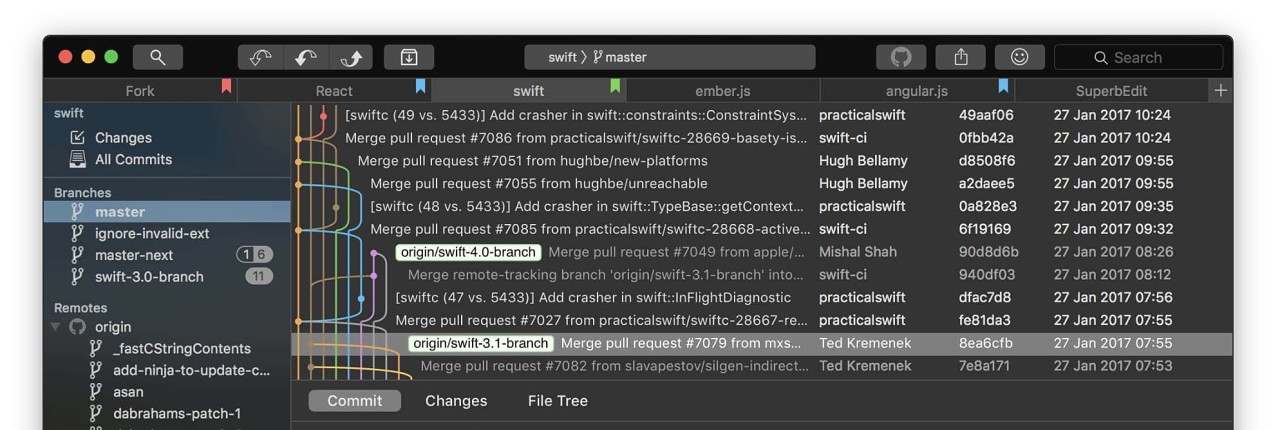Open the Stash toolbar button
Image resolution: width=1280 pixels, height=430 pixels.
click(409, 57)
